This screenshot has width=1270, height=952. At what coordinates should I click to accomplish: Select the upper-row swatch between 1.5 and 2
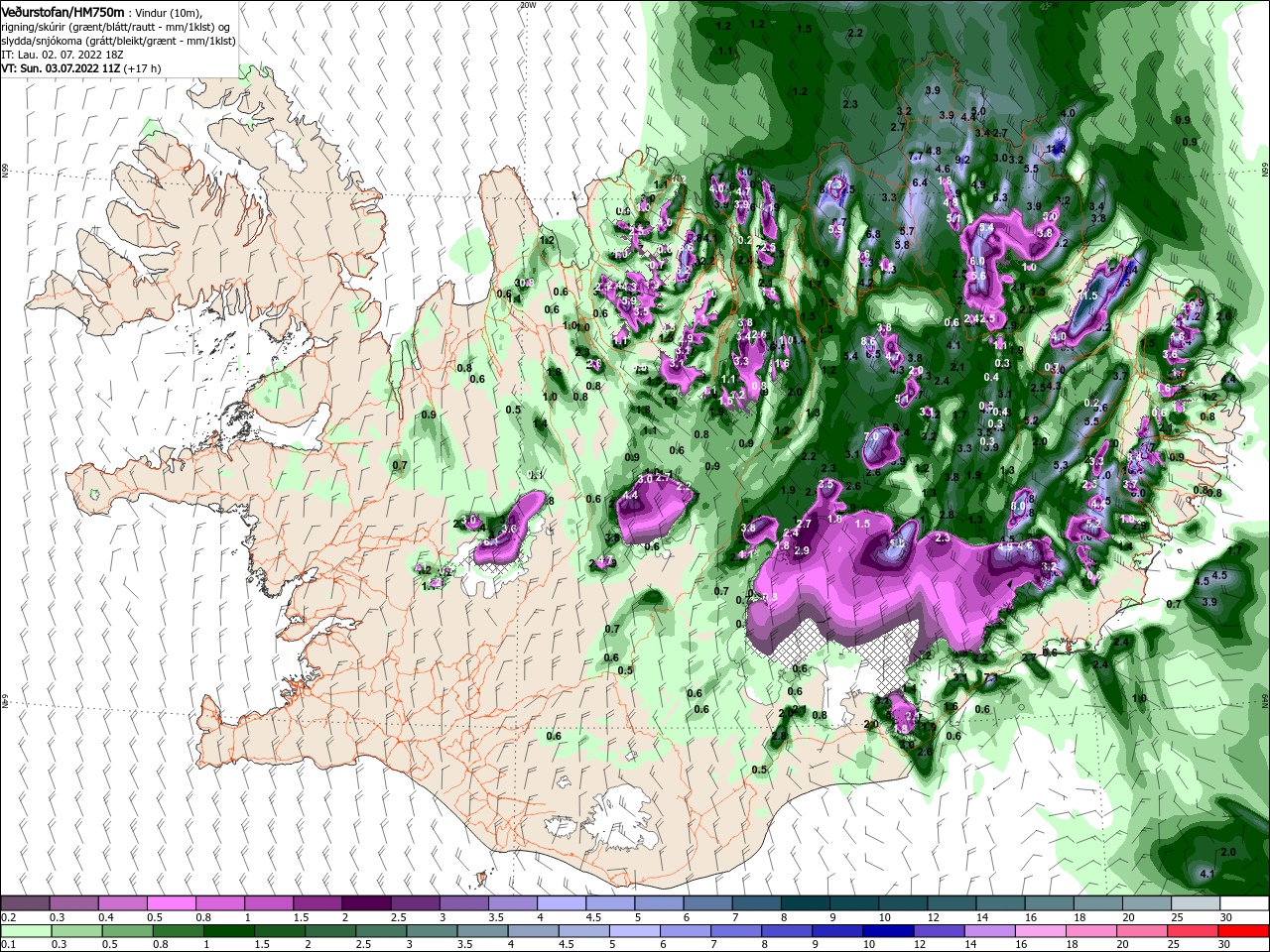pos(318,903)
